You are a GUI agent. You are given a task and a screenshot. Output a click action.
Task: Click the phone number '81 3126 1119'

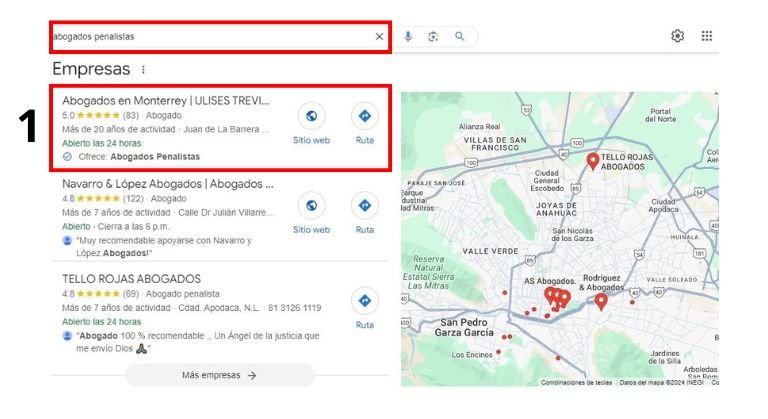[294, 308]
